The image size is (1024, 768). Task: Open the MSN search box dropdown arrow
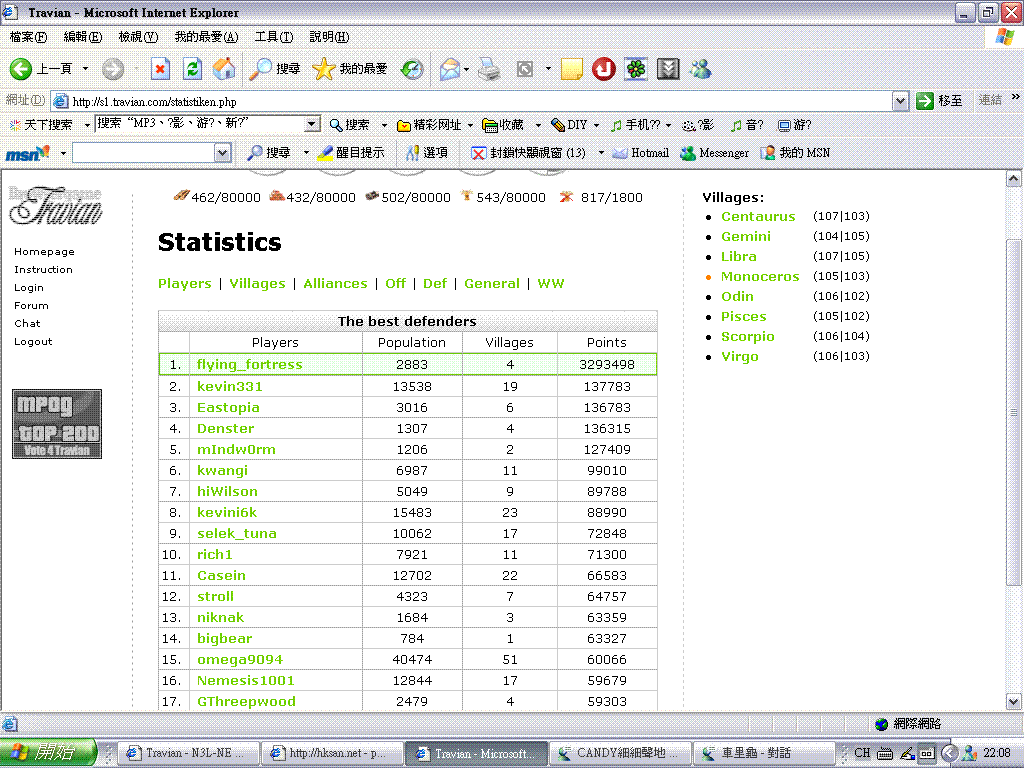[x=223, y=153]
